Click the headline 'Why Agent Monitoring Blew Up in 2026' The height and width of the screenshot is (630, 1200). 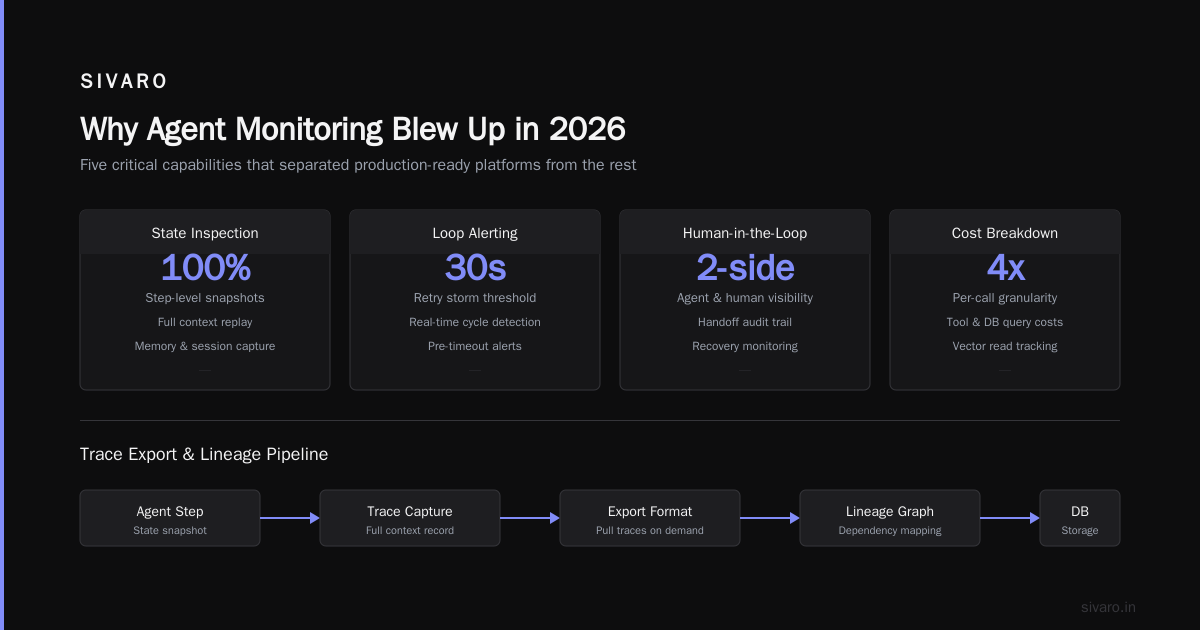[353, 129]
